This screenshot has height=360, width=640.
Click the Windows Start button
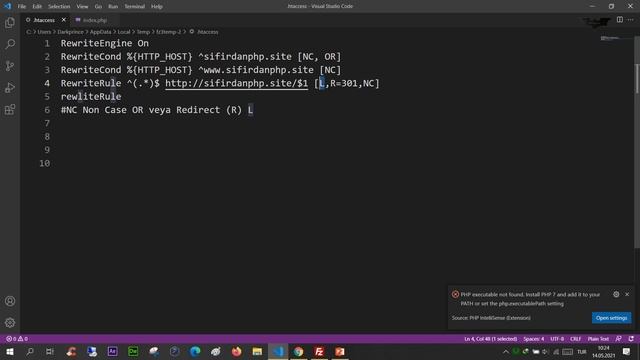click(10, 351)
